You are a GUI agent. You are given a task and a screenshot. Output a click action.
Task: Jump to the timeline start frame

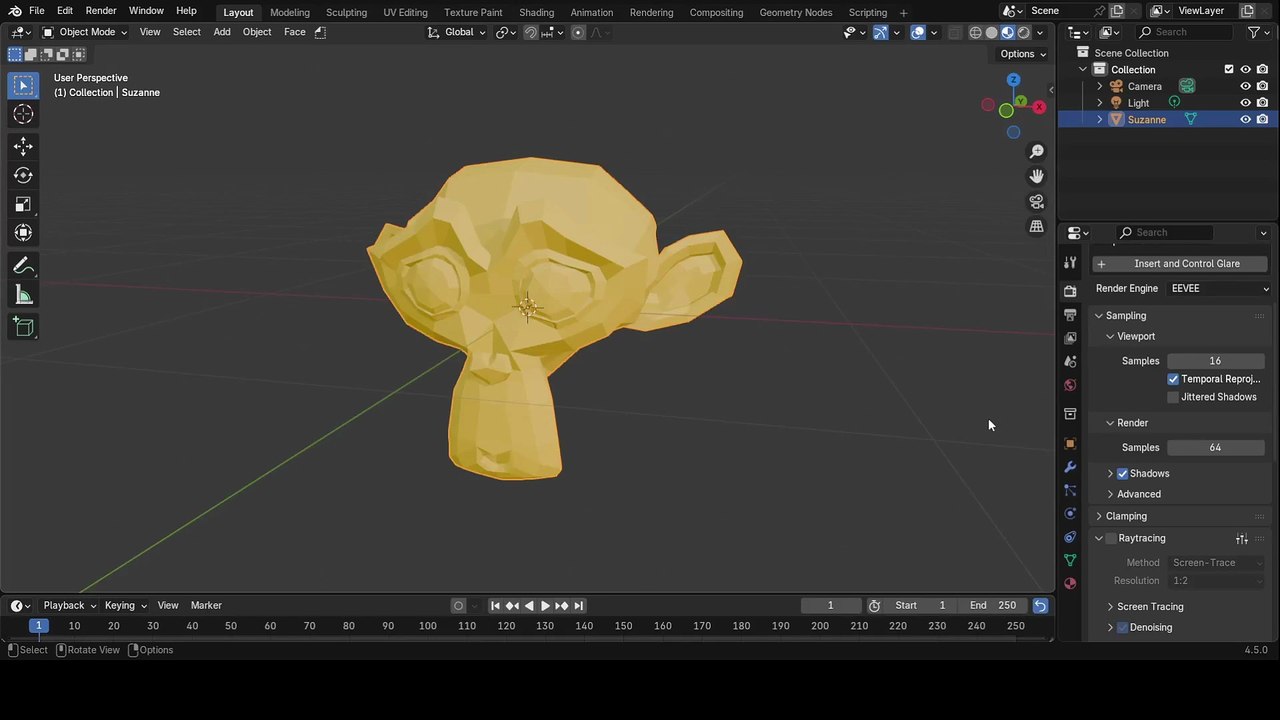click(495, 605)
